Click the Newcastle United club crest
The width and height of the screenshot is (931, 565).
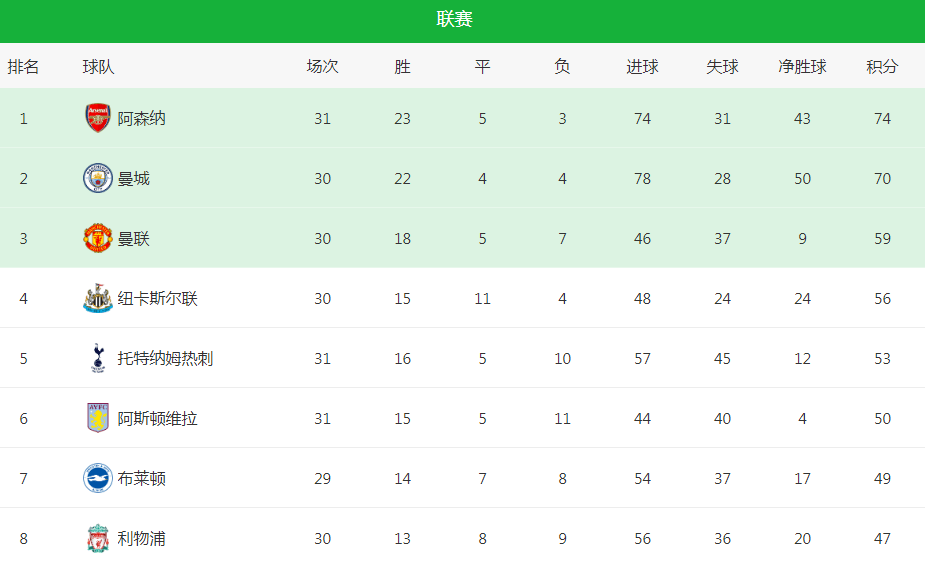click(x=97, y=298)
